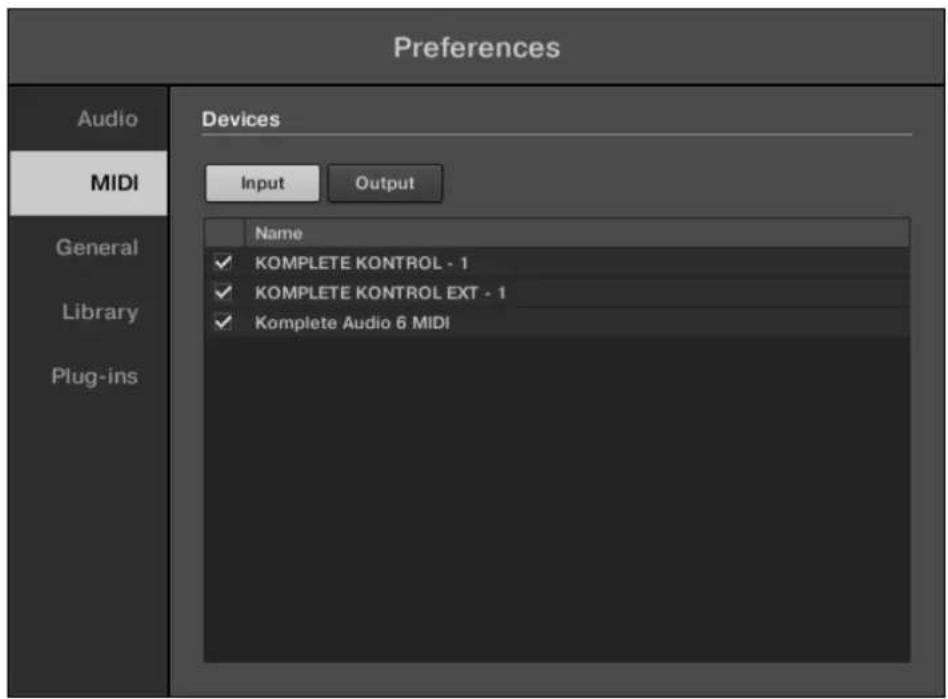Click the blank checkbox column header cell
The image size is (948, 699).
[224, 233]
